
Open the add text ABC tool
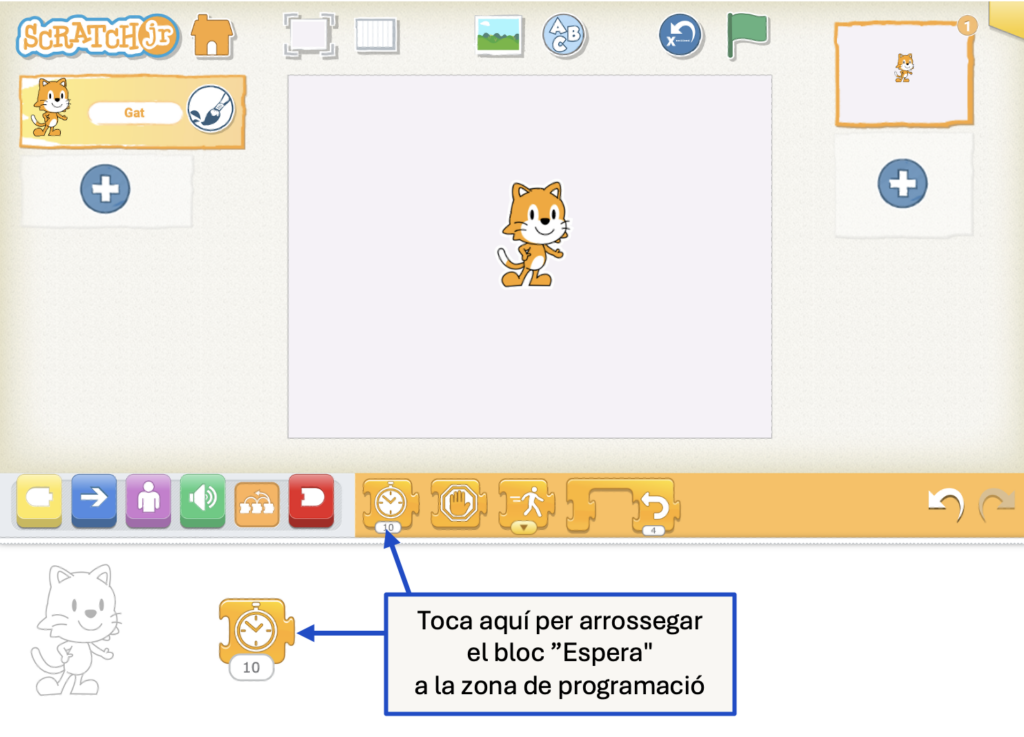tap(565, 35)
